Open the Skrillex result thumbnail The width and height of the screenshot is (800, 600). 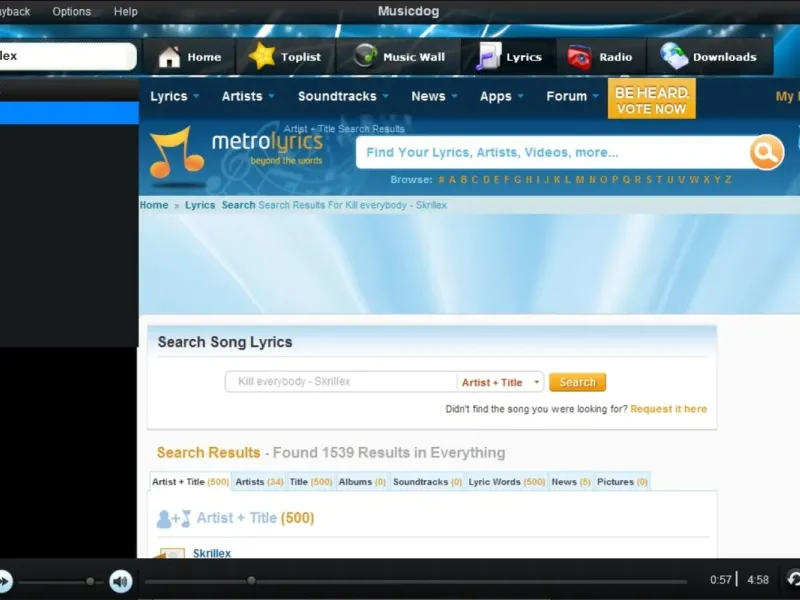(x=172, y=553)
